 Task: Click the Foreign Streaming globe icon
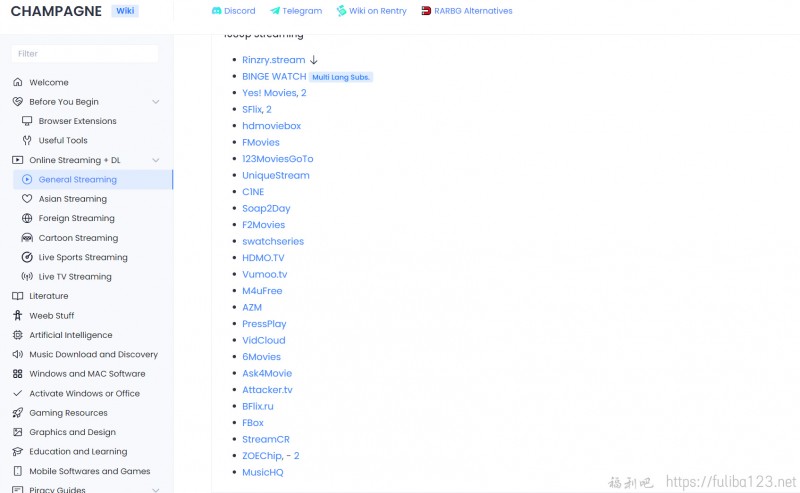click(27, 218)
